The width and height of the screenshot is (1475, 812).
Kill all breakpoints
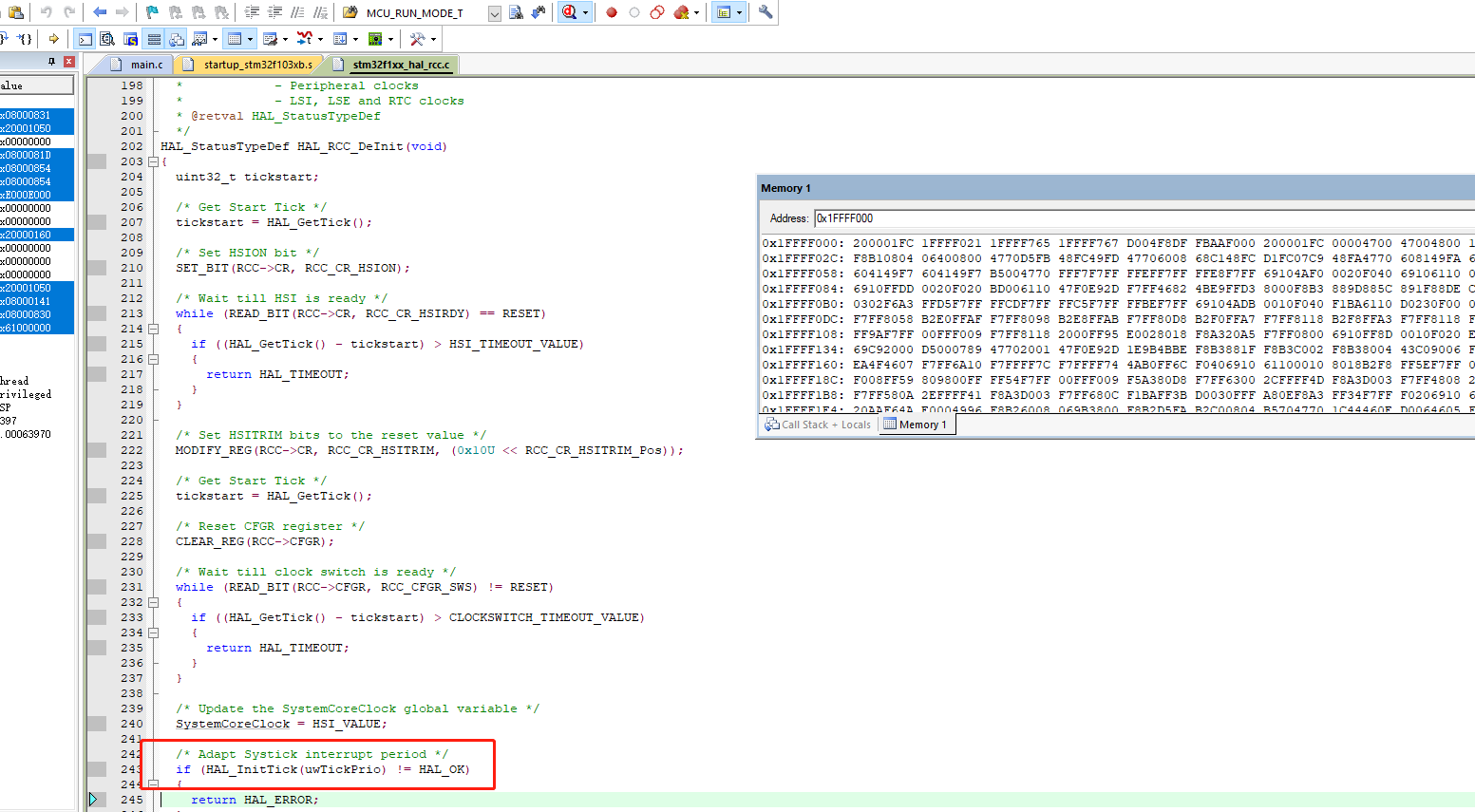tap(681, 12)
